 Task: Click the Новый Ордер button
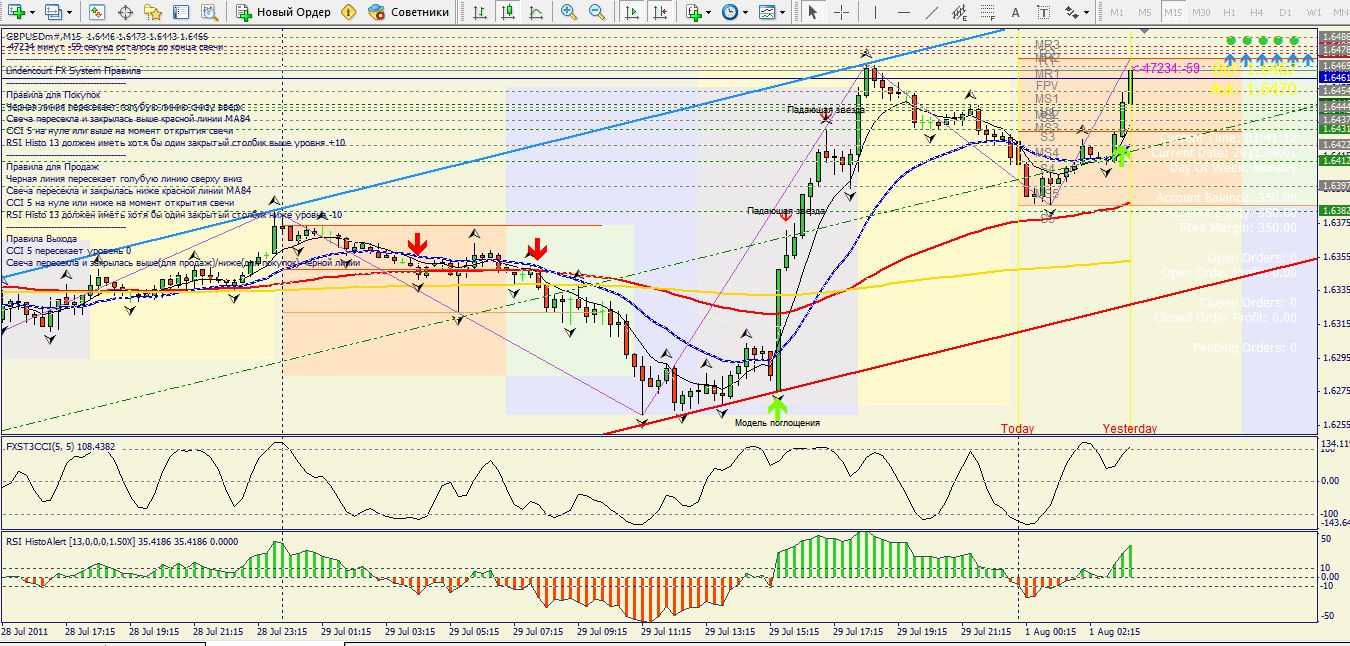point(284,12)
